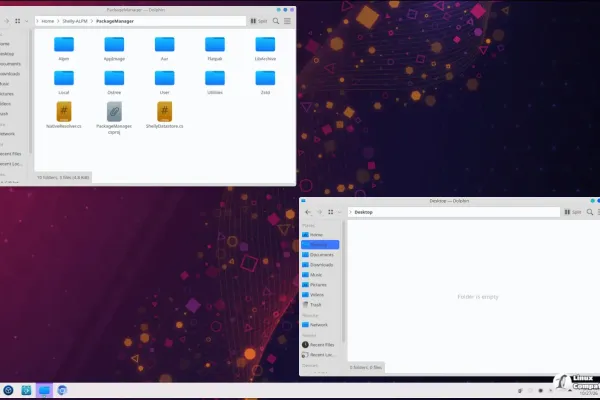Screen dimensions: 600x400
Task: Go forward in Desktop Dolphin window
Action: click(x=320, y=212)
